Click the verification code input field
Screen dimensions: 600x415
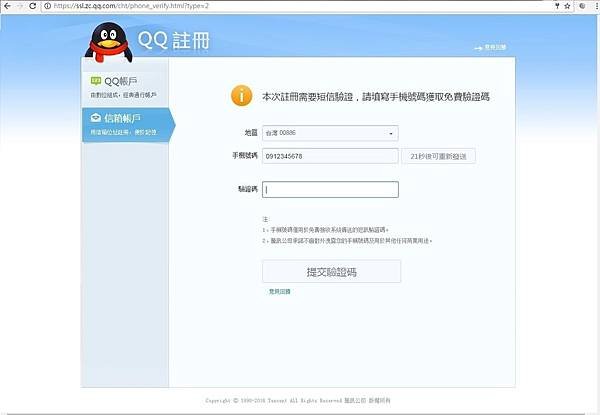pos(330,189)
